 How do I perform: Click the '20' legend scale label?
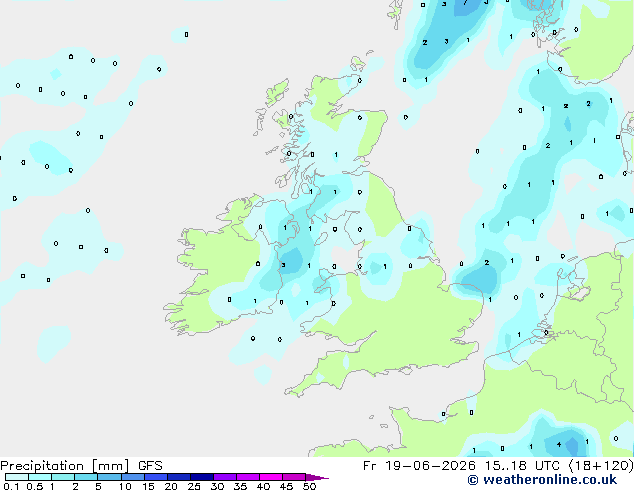171,486
